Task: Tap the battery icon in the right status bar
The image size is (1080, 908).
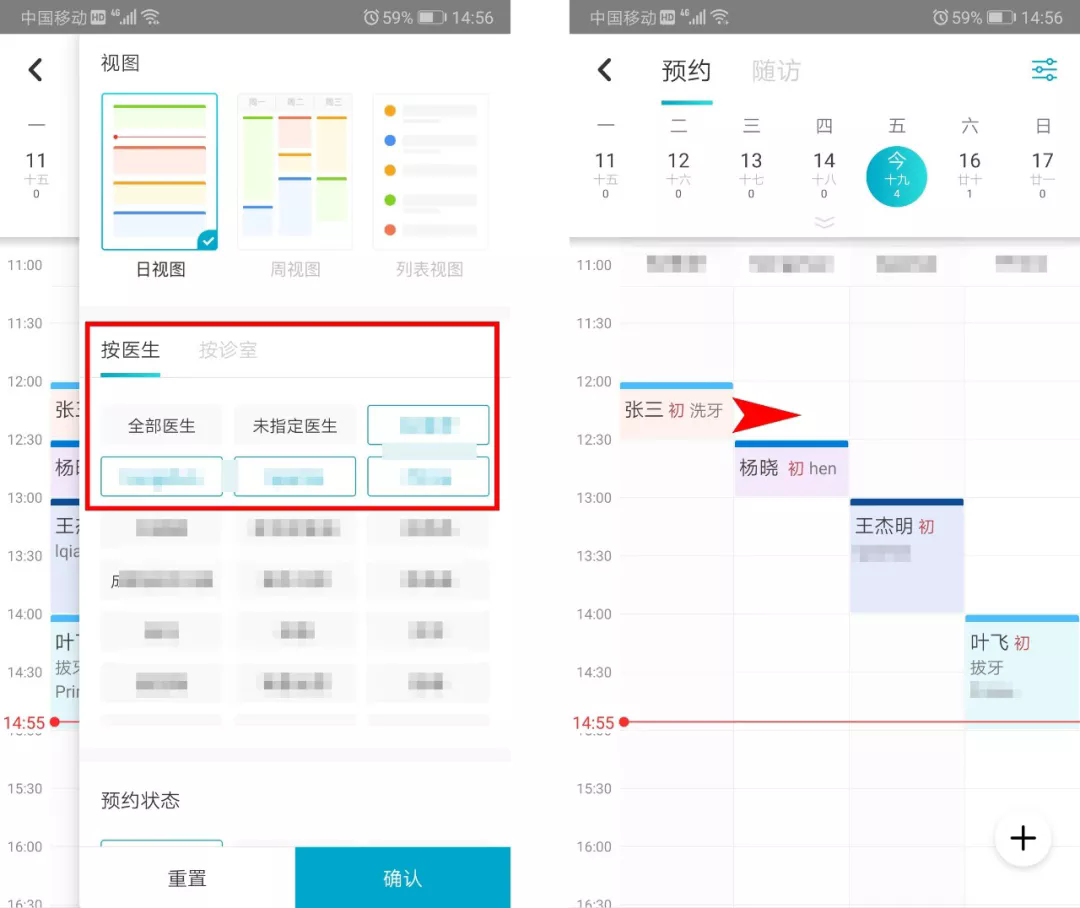Action: (1001, 17)
